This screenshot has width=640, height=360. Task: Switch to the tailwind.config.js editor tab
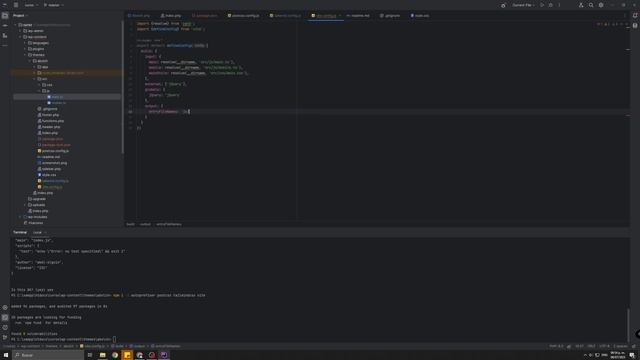click(x=285, y=16)
